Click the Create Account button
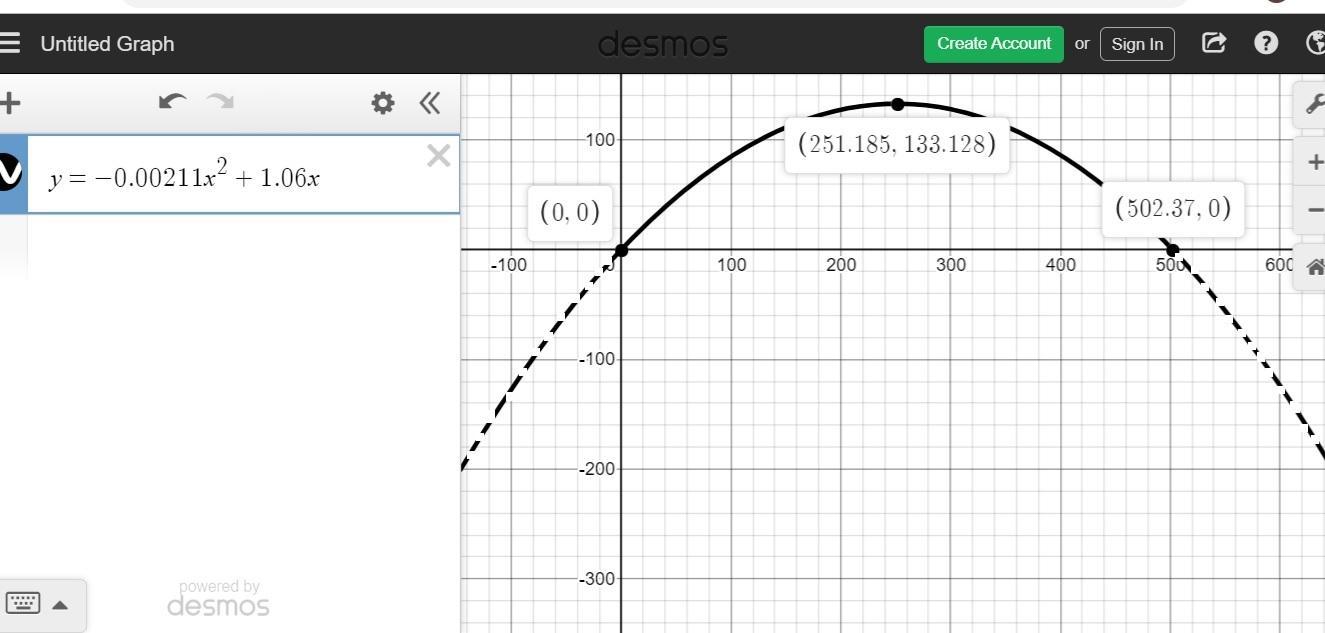The height and width of the screenshot is (633, 1325). pos(993,44)
